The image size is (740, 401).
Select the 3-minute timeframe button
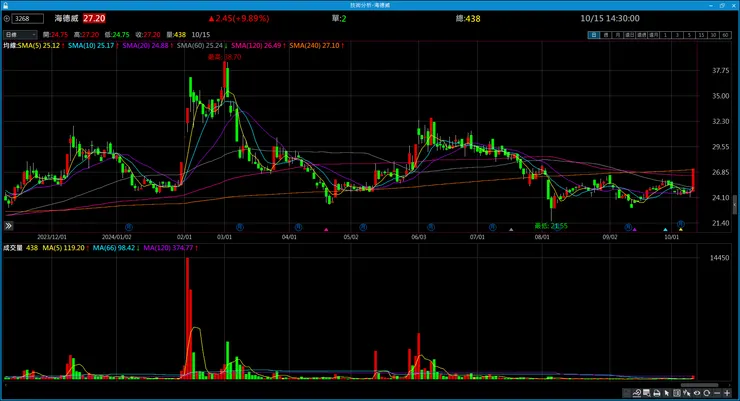[x=677, y=35]
